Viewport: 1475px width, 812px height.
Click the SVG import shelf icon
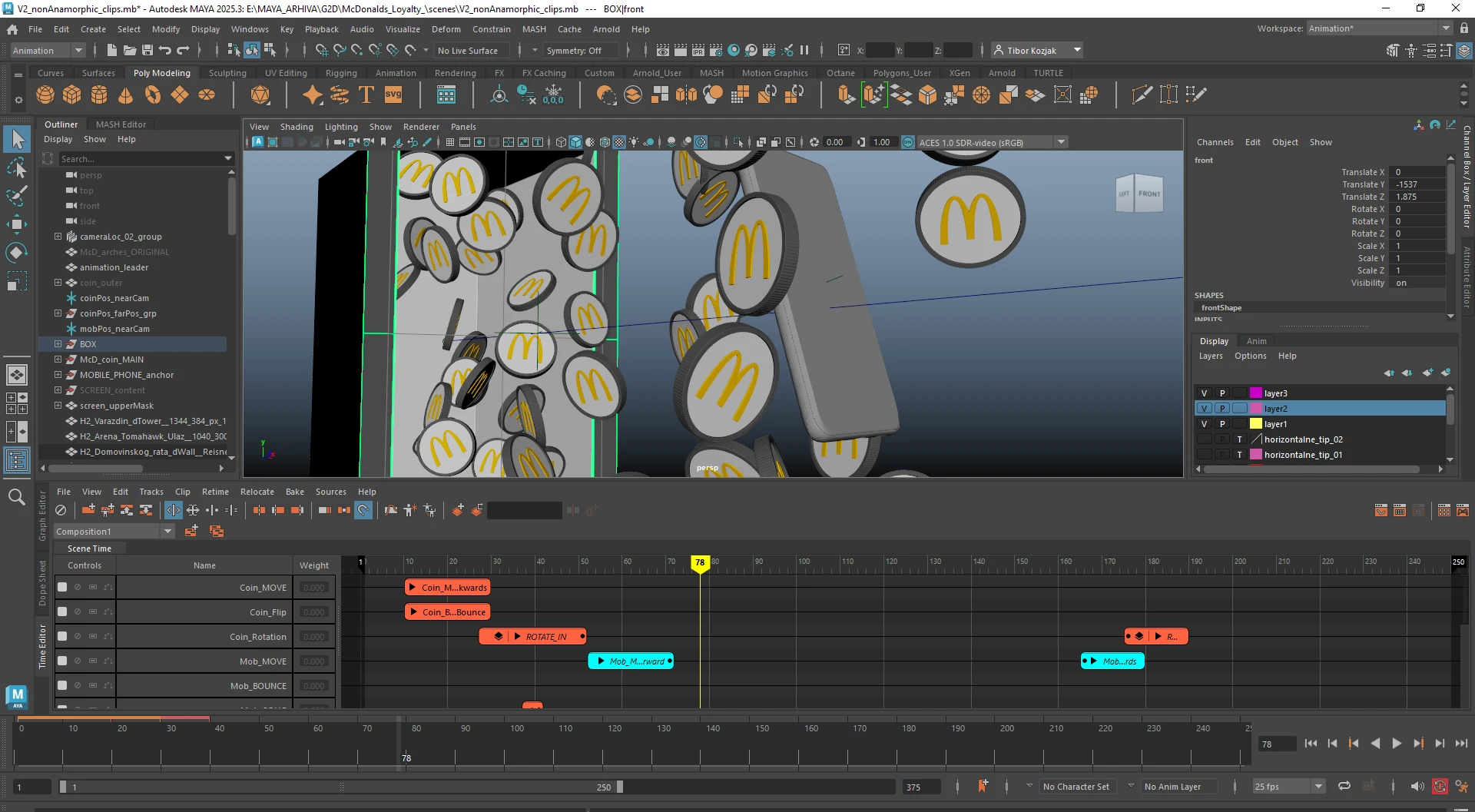[393, 94]
